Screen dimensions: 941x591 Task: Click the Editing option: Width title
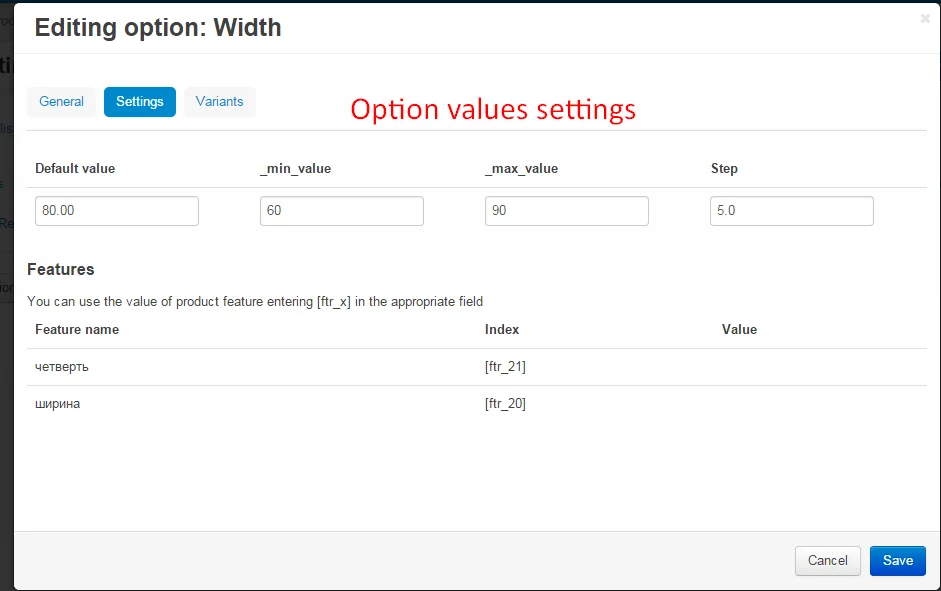[158, 28]
